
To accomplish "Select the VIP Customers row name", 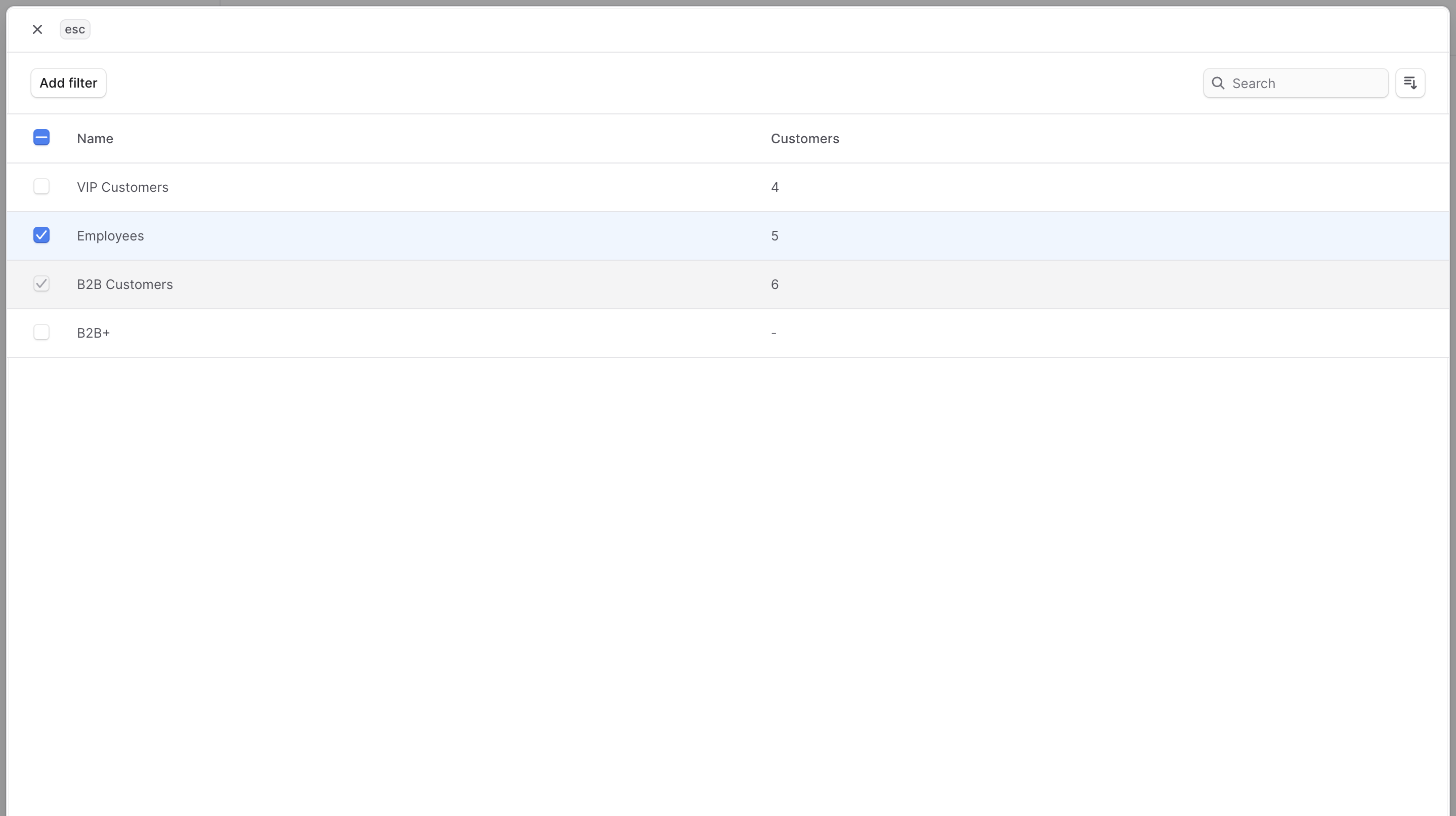I will (x=122, y=187).
